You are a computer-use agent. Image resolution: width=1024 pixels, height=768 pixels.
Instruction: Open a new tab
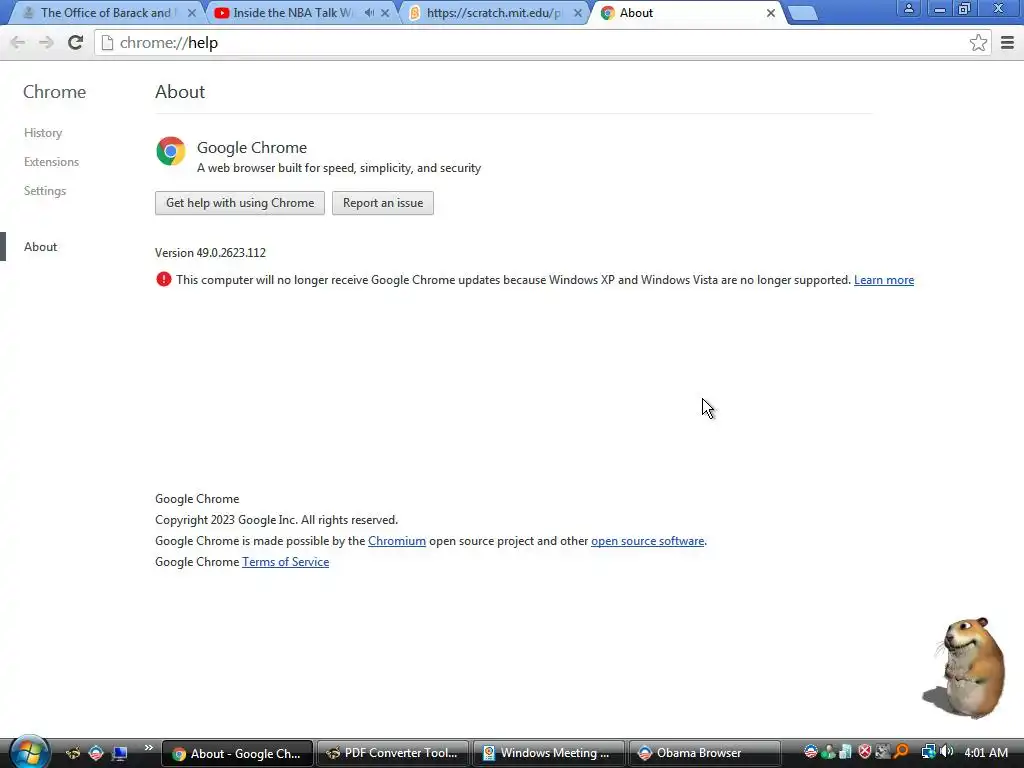(803, 13)
